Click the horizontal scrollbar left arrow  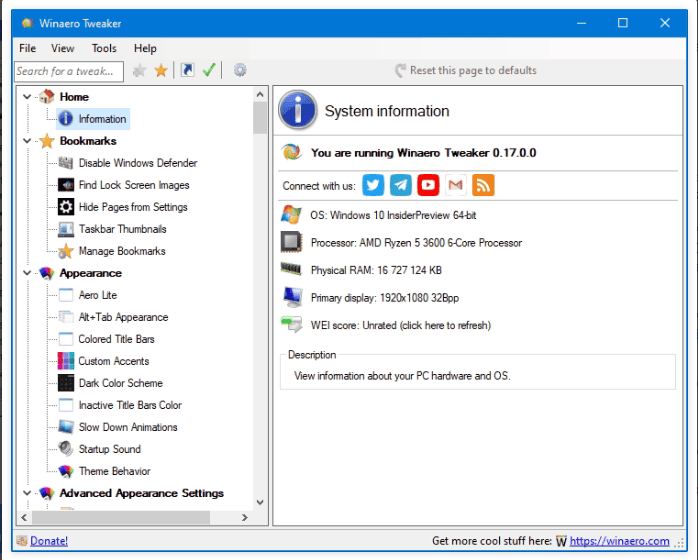(x=24, y=517)
